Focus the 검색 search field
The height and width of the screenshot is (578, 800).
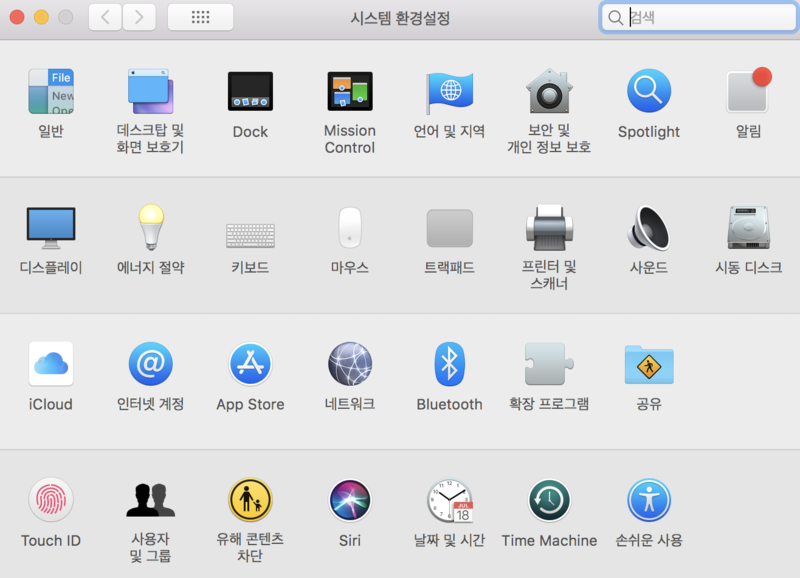[698, 17]
